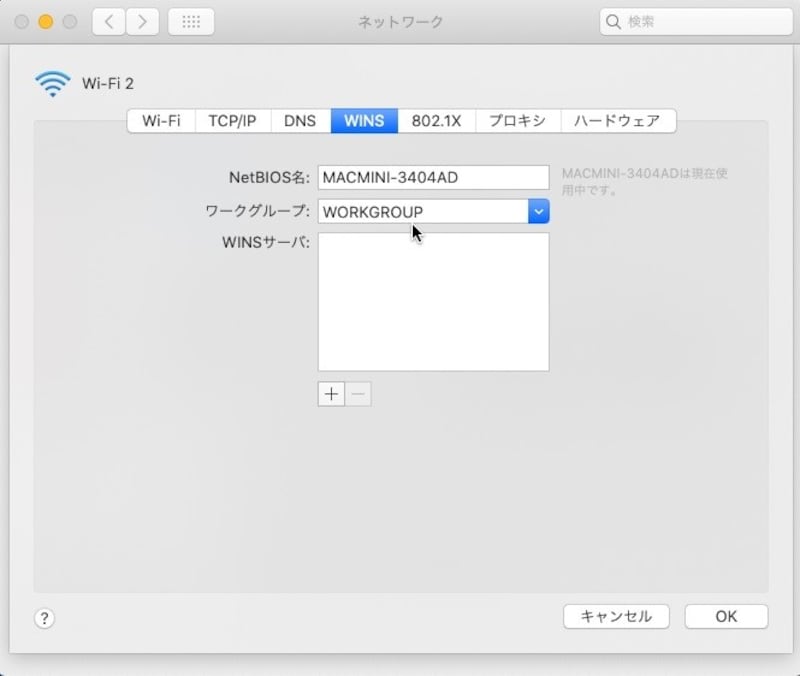Click the back navigation arrow

pyautogui.click(x=108, y=21)
